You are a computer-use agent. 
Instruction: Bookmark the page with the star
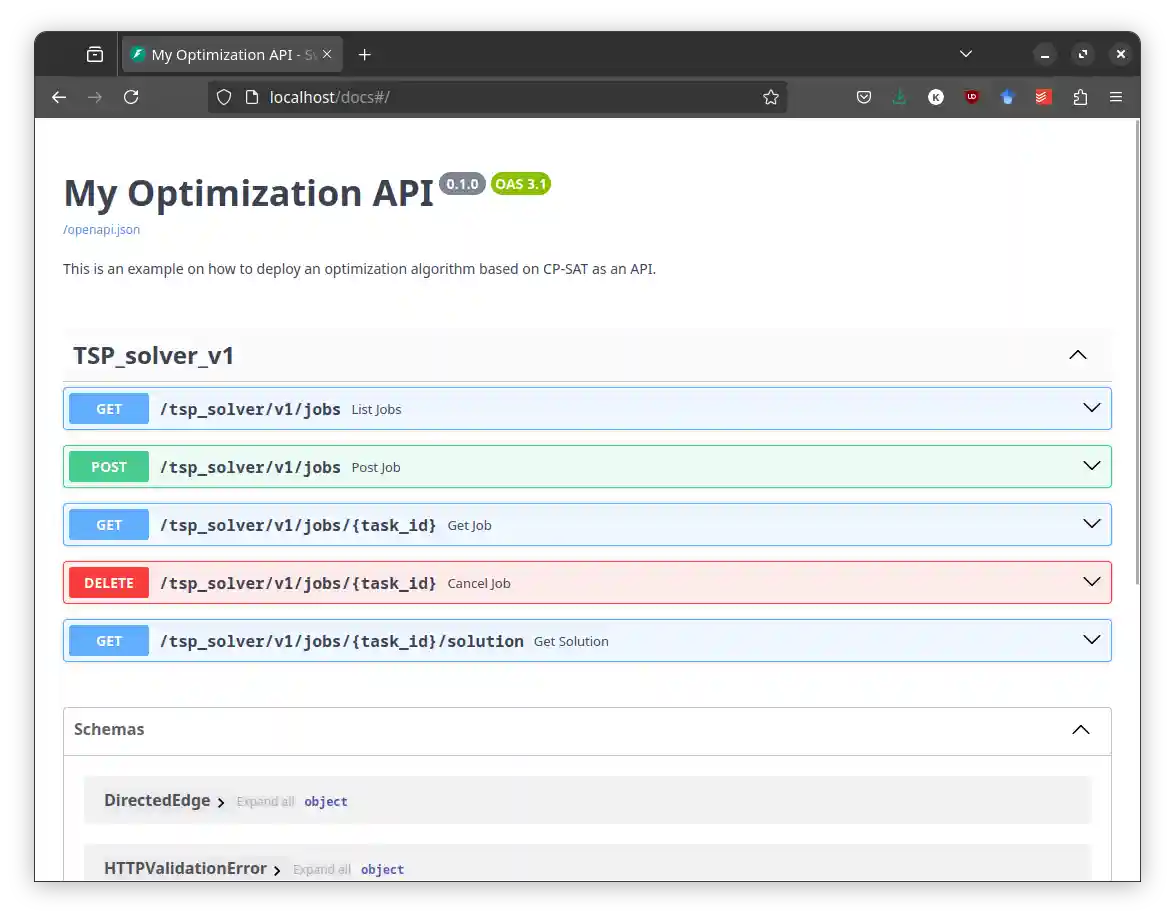coord(771,97)
